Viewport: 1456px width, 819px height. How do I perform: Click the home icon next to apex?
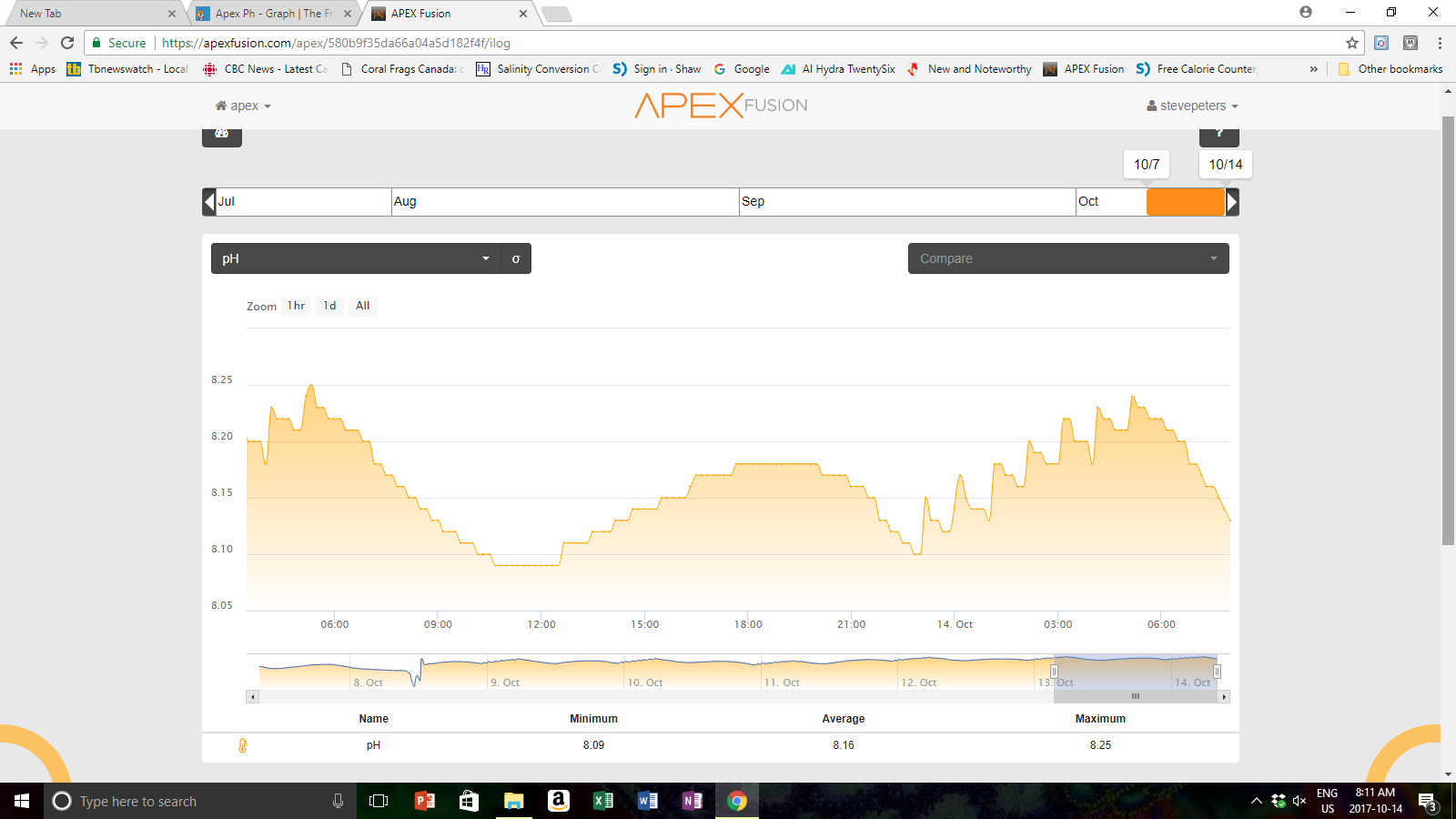221,106
